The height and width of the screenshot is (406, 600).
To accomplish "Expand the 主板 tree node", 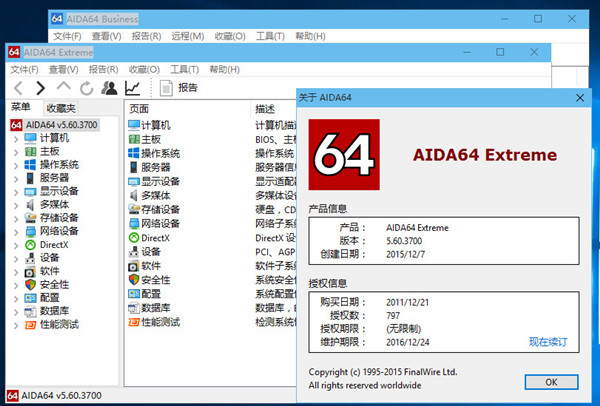I will point(15,151).
